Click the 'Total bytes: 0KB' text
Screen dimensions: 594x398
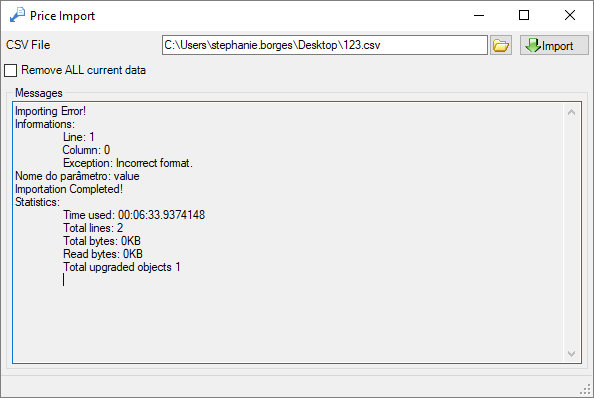click(x=102, y=241)
